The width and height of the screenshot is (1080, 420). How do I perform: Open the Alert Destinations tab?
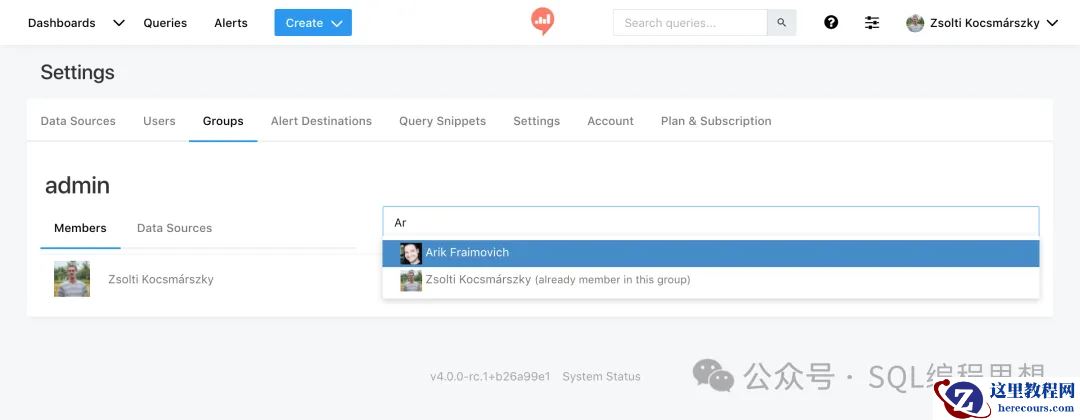pyautogui.click(x=321, y=121)
